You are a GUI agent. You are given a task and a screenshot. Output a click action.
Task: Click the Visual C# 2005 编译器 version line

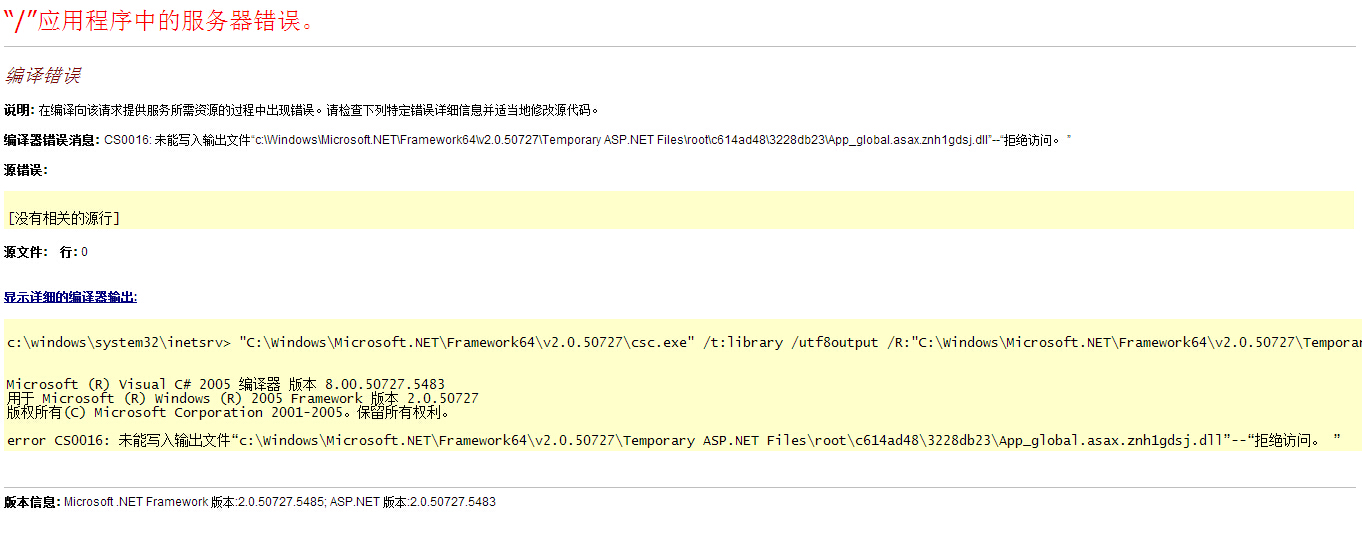[x=225, y=384]
